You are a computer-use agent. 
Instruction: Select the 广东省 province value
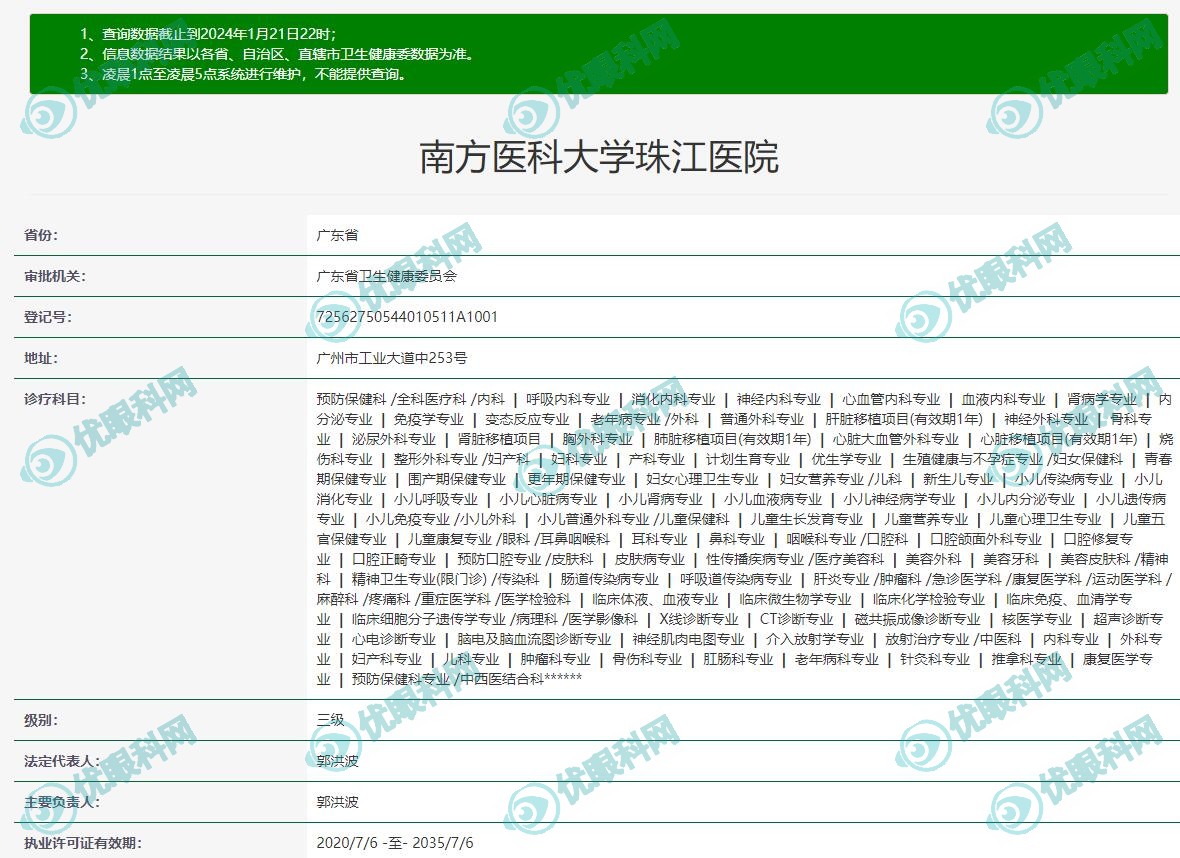(337, 235)
